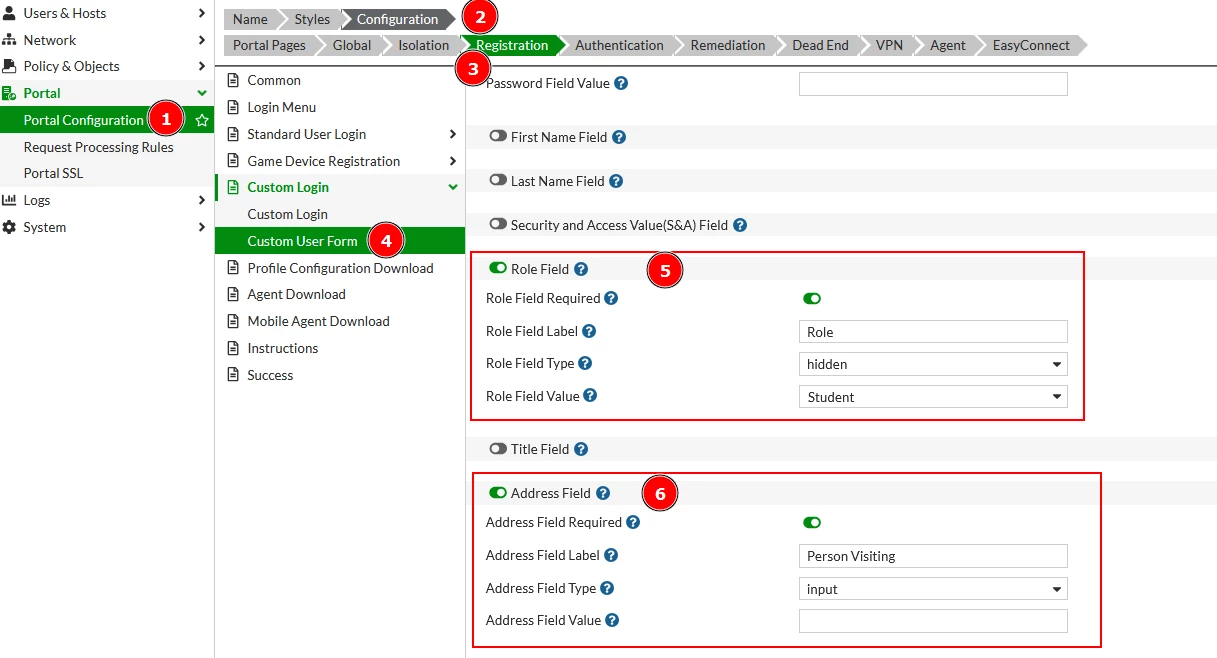The image size is (1217, 658).
Task: Click help icon beside Role Field toggle
Action: pyautogui.click(x=581, y=269)
